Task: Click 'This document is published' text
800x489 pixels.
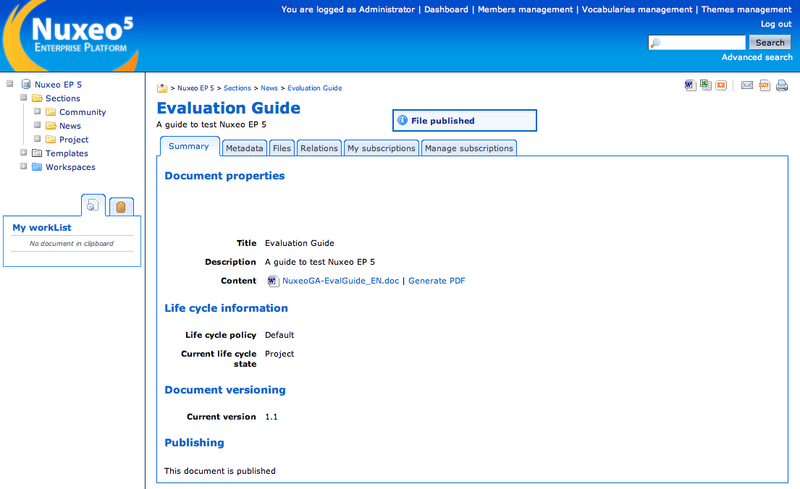Action: (220, 471)
